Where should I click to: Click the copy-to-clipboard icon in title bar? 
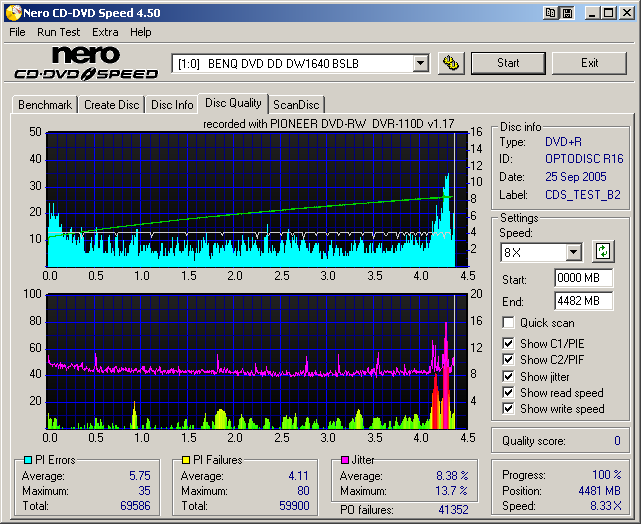click(551, 13)
